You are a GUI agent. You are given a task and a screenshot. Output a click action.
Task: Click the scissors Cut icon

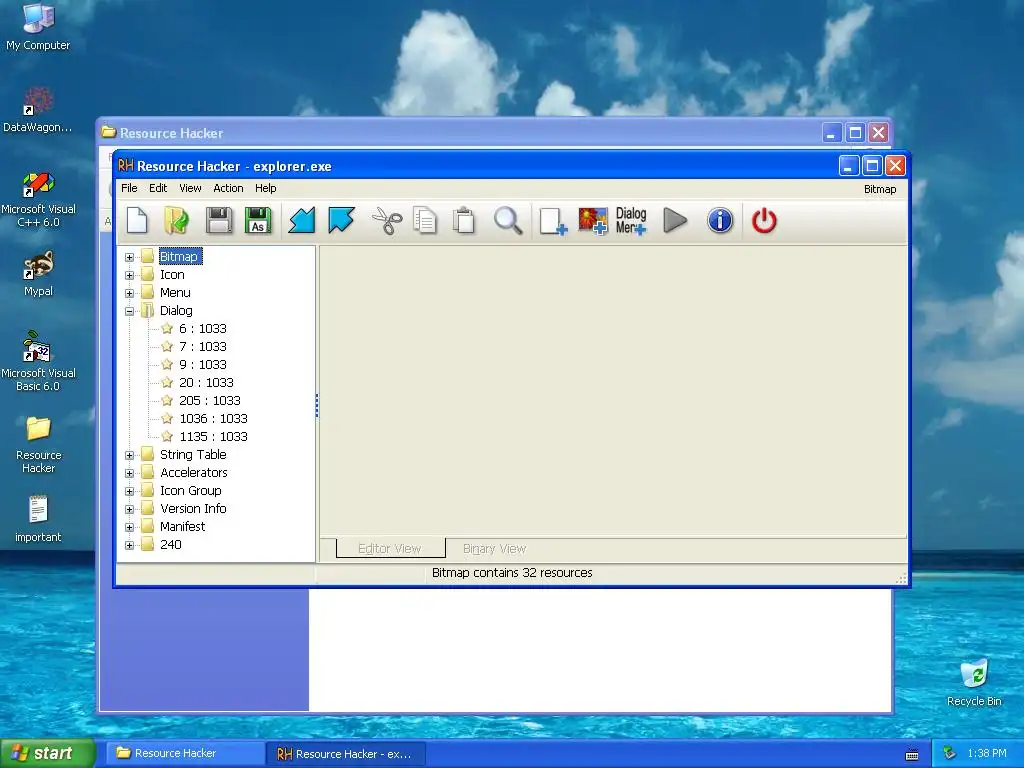(387, 221)
